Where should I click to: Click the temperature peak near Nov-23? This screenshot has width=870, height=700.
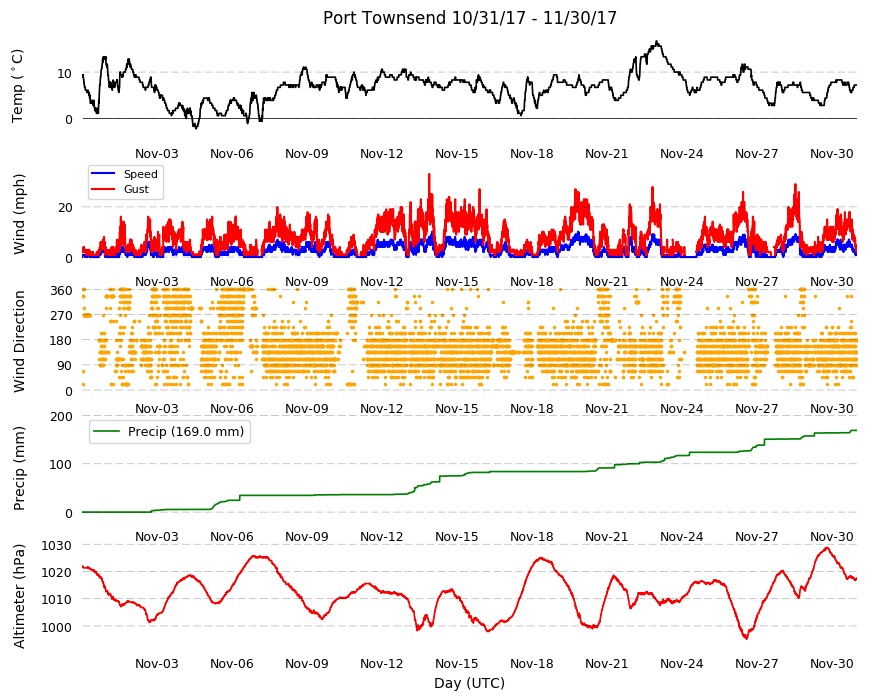coord(657,42)
